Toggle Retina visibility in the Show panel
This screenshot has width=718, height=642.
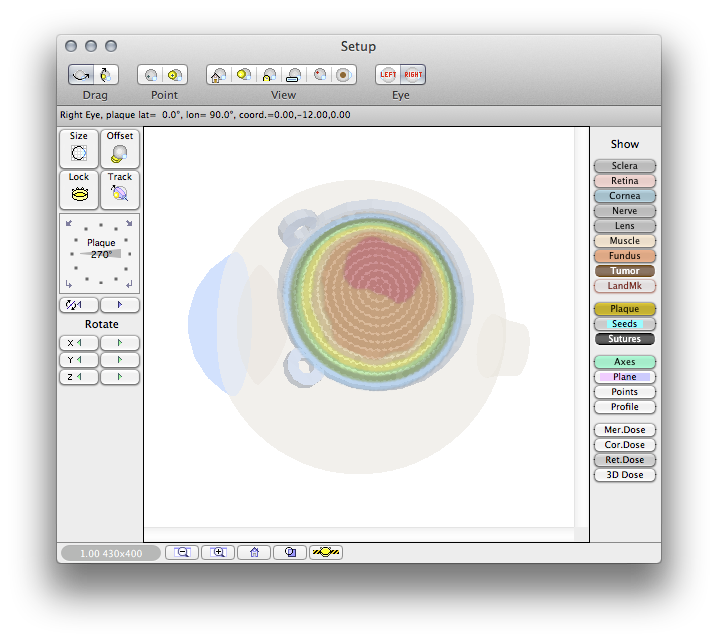pos(625,180)
